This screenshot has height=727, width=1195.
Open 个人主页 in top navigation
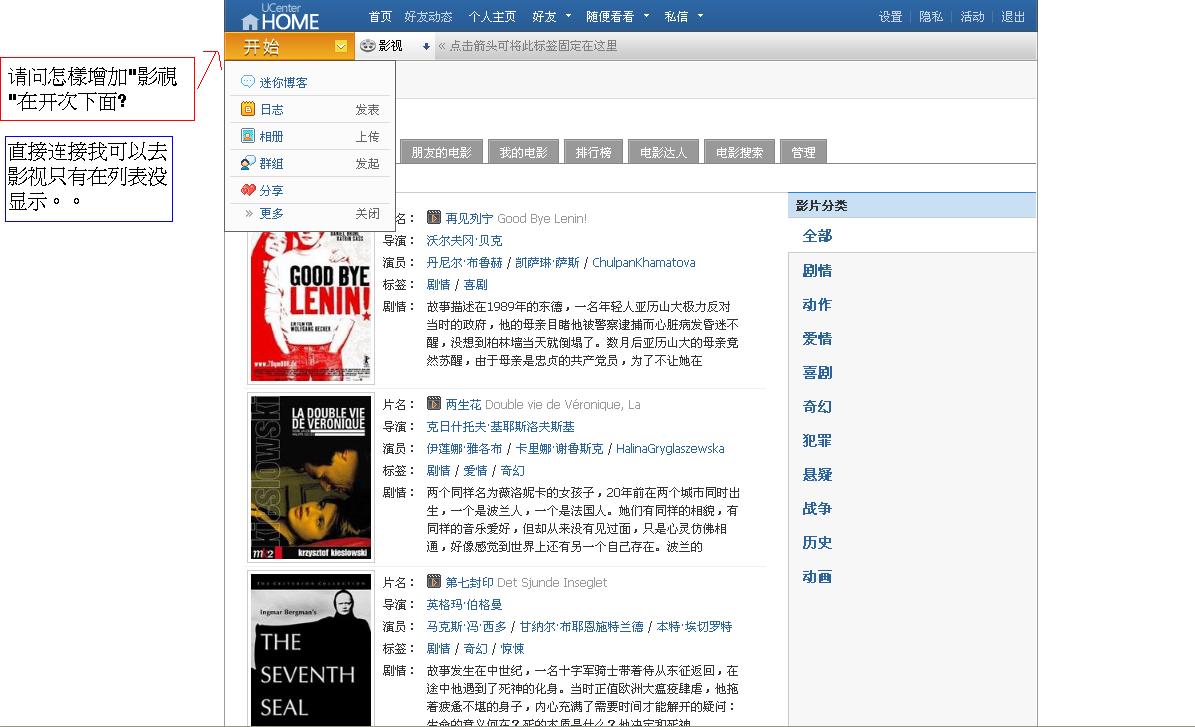point(492,17)
